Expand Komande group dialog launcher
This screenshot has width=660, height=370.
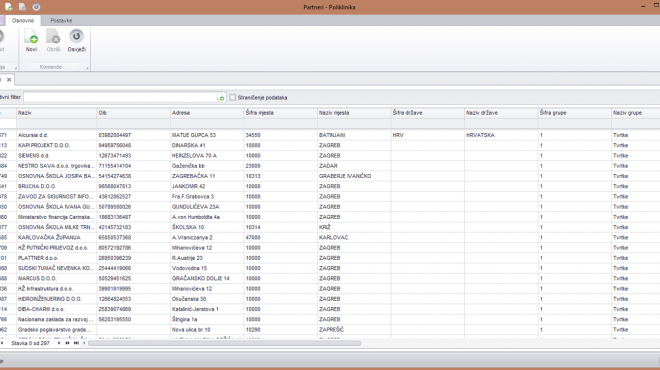(x=87, y=68)
